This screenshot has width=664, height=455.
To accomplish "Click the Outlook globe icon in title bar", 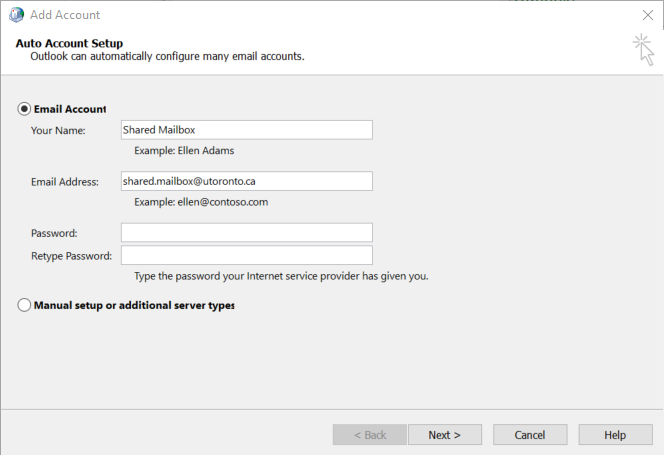I will pos(16,15).
